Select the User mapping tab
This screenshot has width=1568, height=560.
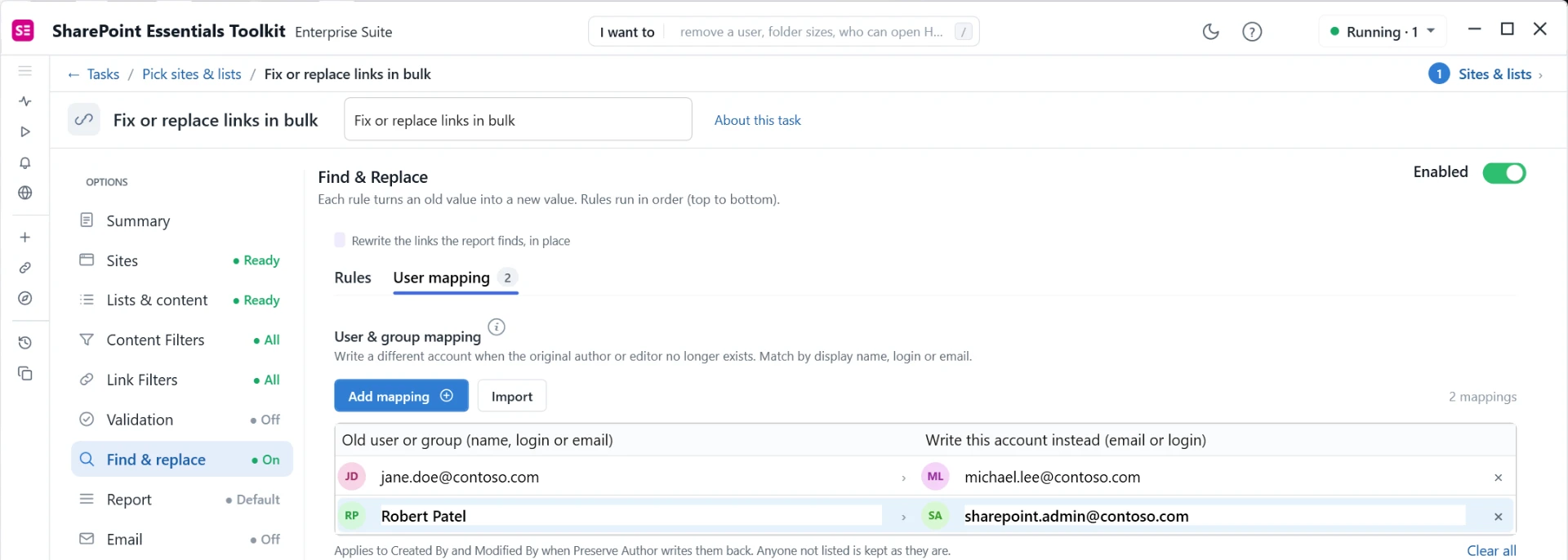coord(455,278)
